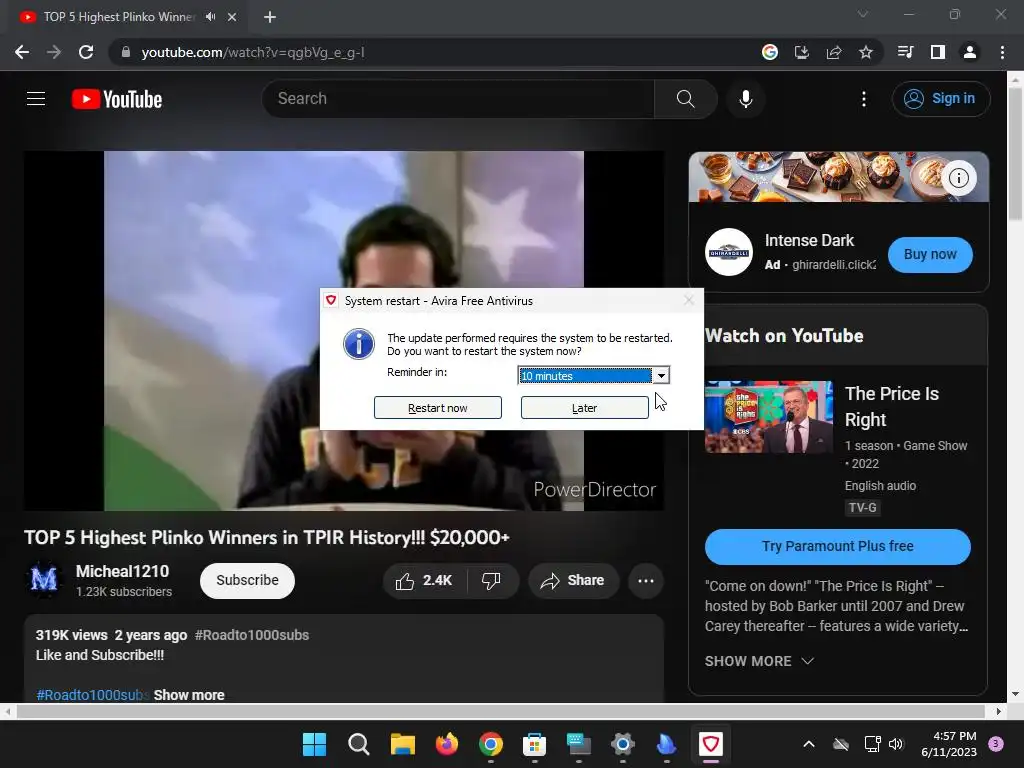This screenshot has width=1024, height=768.
Task: Open the Google icon in the address bar
Action: point(770,52)
